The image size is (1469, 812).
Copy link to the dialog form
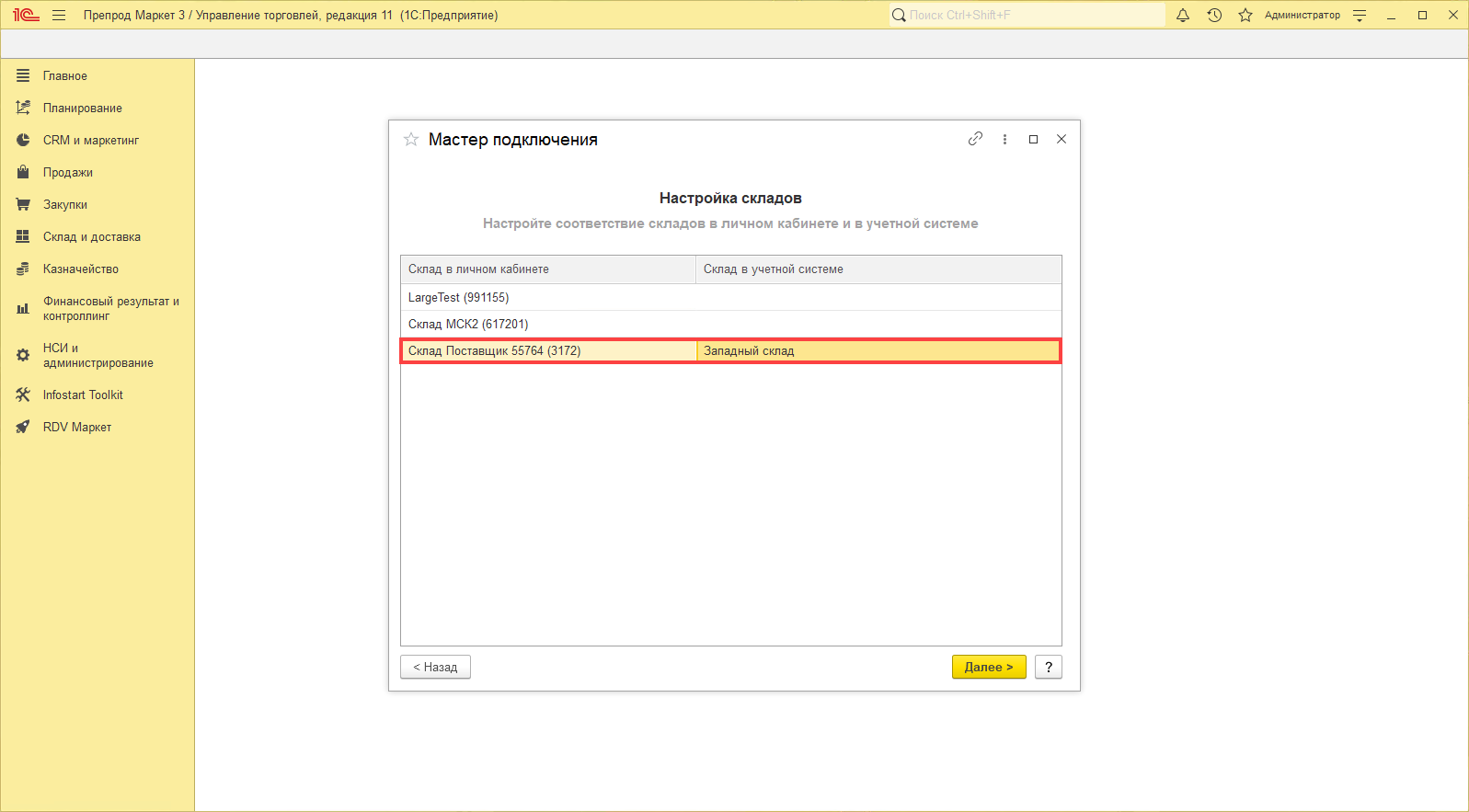pos(975,139)
